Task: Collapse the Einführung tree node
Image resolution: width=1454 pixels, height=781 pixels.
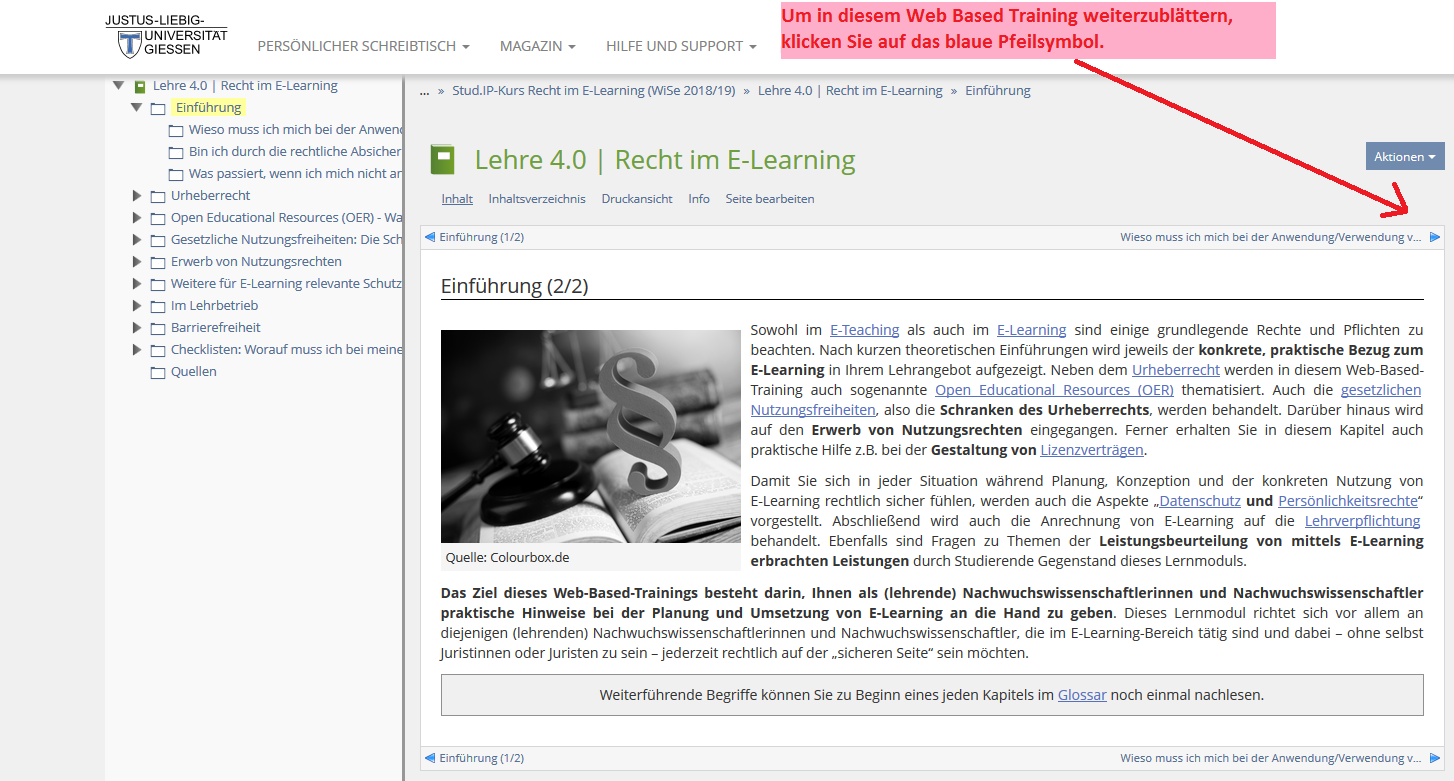Action: click(x=137, y=107)
